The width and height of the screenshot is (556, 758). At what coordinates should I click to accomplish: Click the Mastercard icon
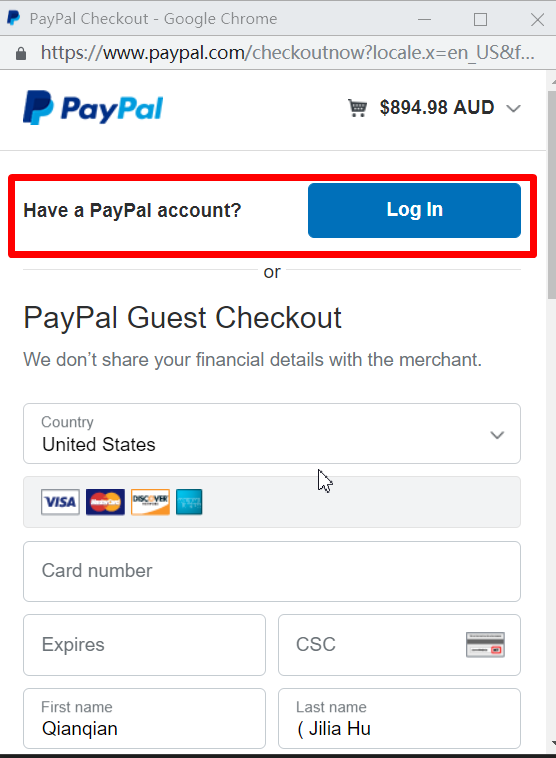click(x=105, y=502)
